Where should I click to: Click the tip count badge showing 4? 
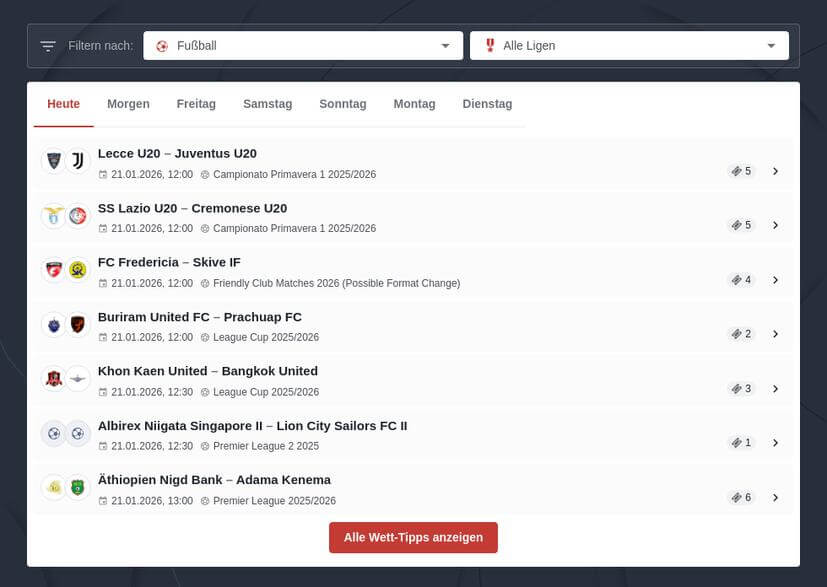click(x=741, y=280)
